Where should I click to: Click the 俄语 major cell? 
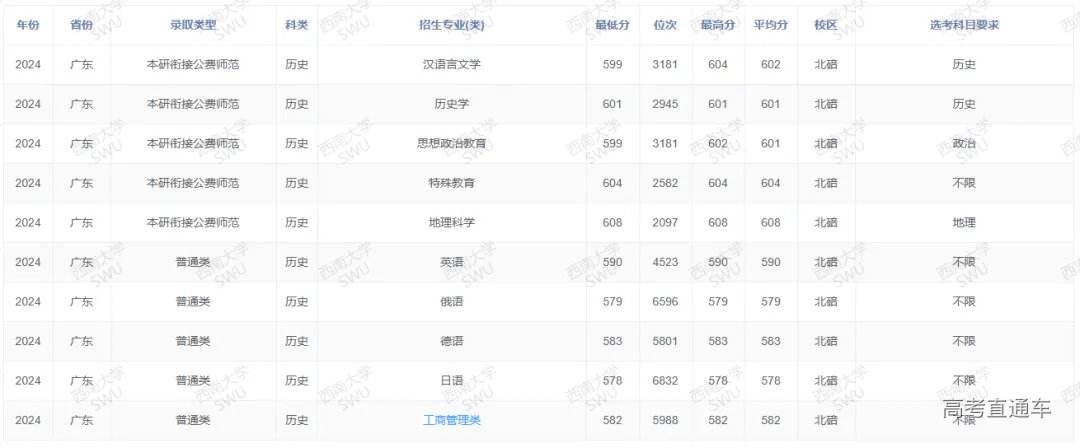[x=452, y=301]
